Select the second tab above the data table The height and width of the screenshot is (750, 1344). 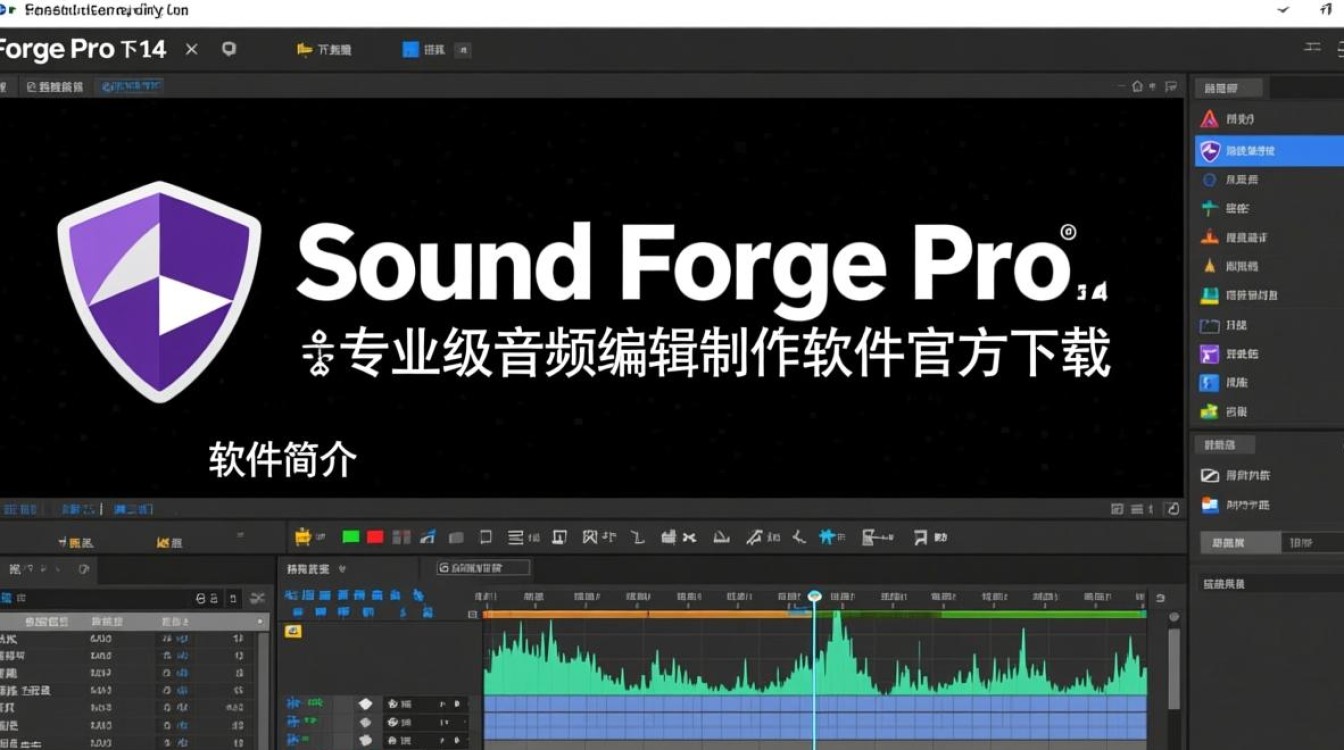coord(75,508)
